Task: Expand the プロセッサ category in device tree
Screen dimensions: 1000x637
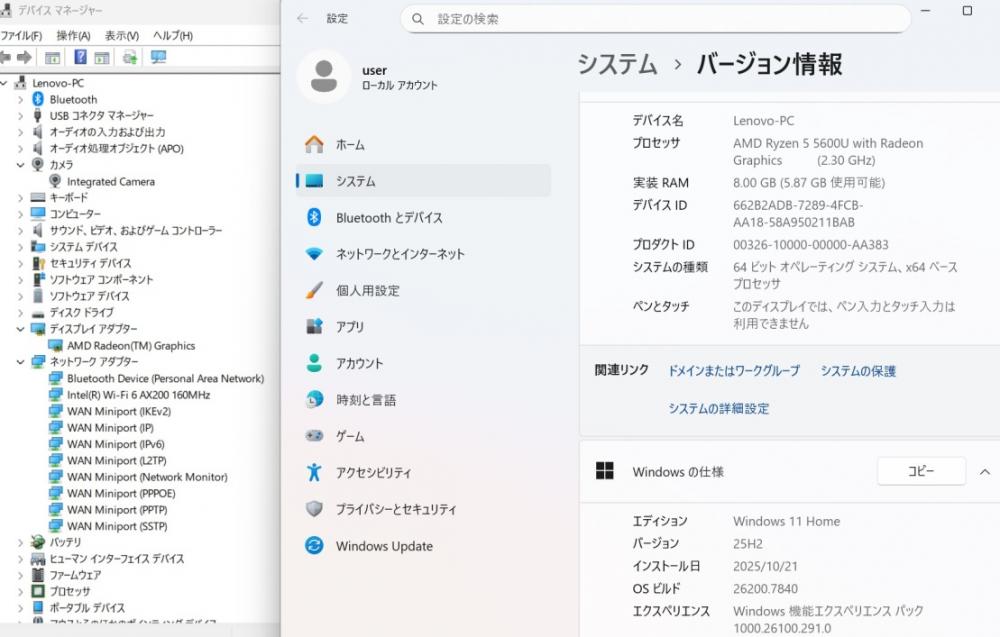Action: (20, 592)
